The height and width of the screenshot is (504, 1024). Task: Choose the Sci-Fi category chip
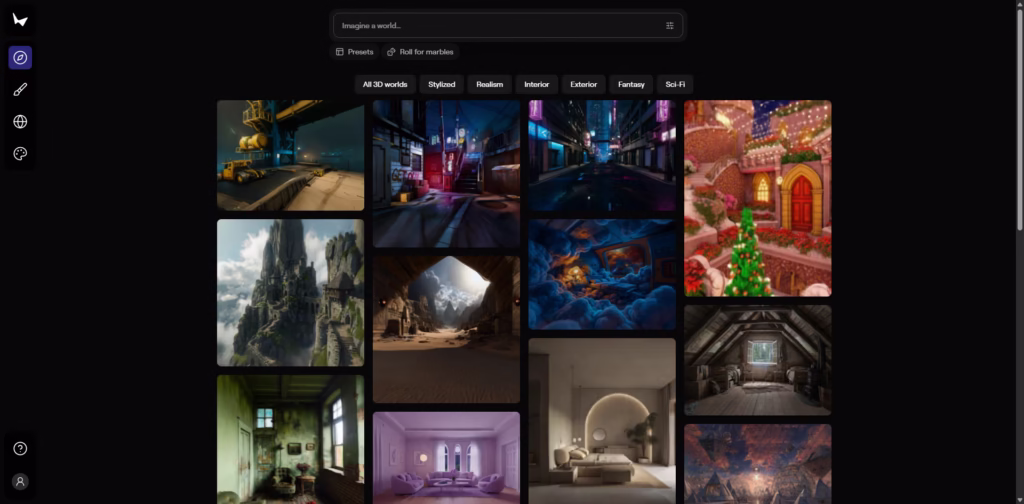click(x=675, y=85)
